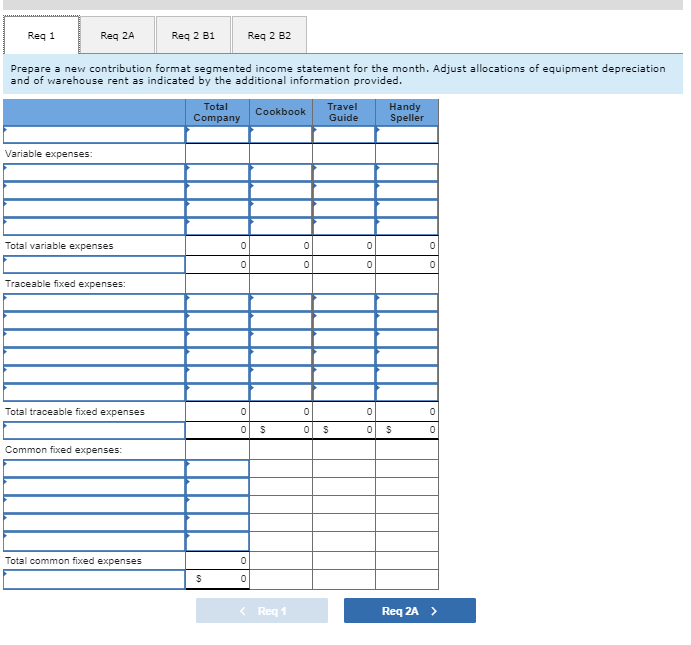Click 'Total common fixed expenses' row label
Viewport: 691px width, 645px height.
(74, 561)
